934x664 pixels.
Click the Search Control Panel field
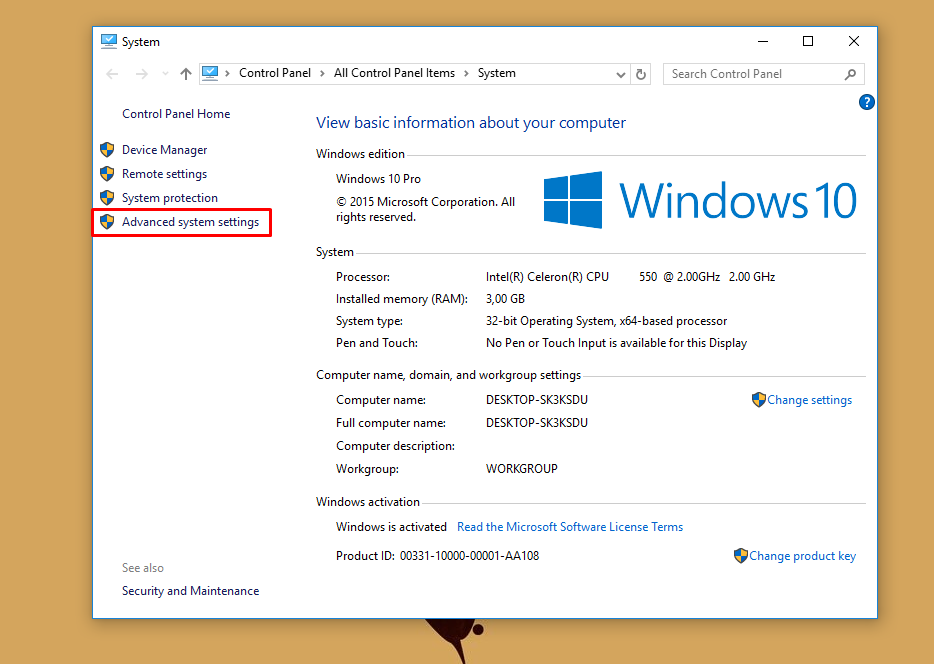point(763,74)
